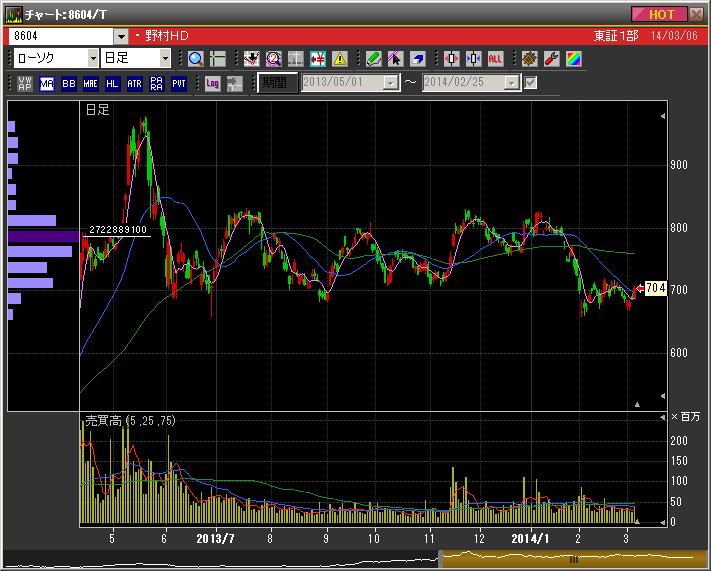Image resolution: width=711 pixels, height=571 pixels.
Task: Open the red wrench settings tool
Action: point(551,59)
